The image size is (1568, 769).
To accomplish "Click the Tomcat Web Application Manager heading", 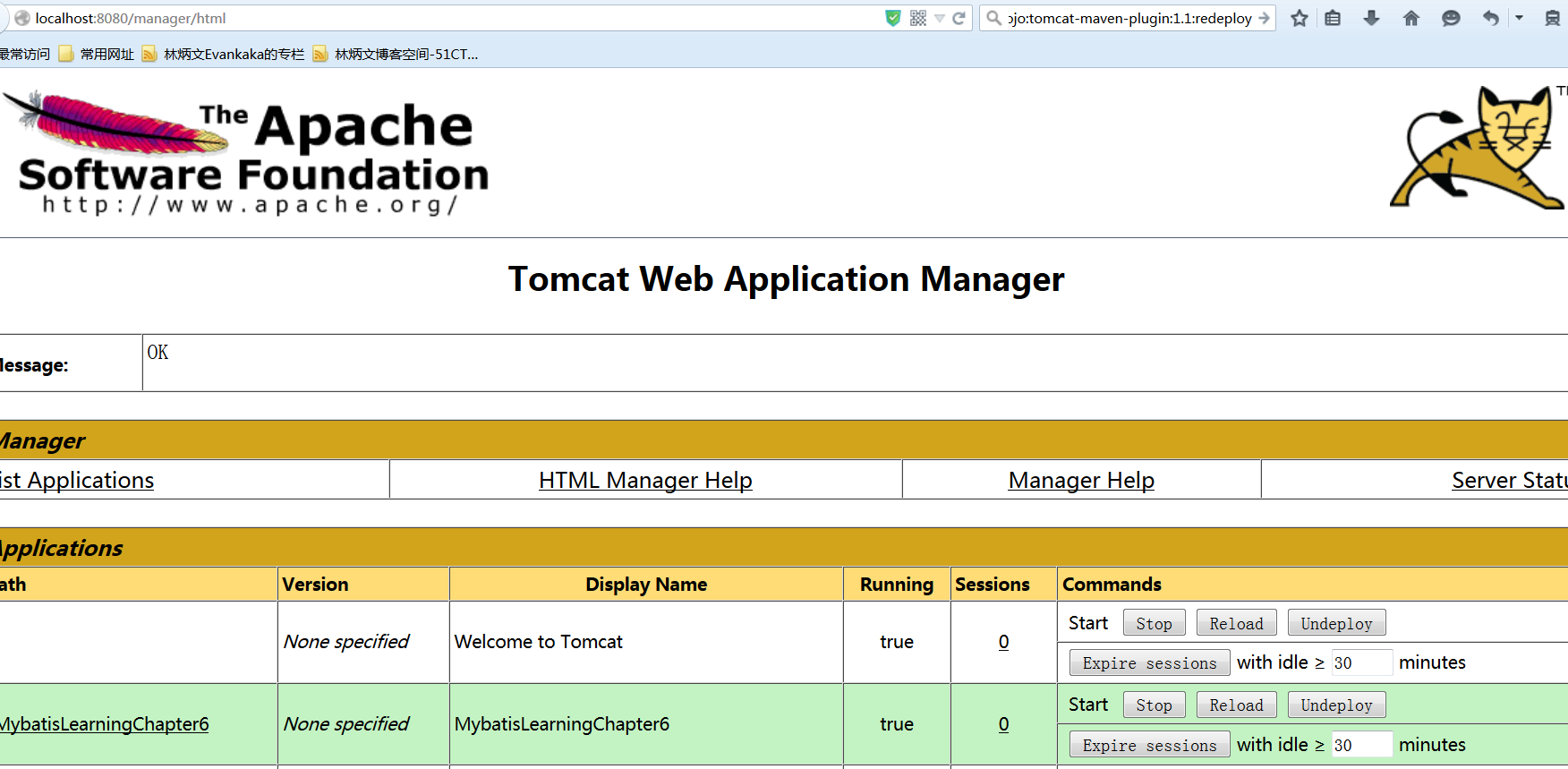I will [x=786, y=279].
